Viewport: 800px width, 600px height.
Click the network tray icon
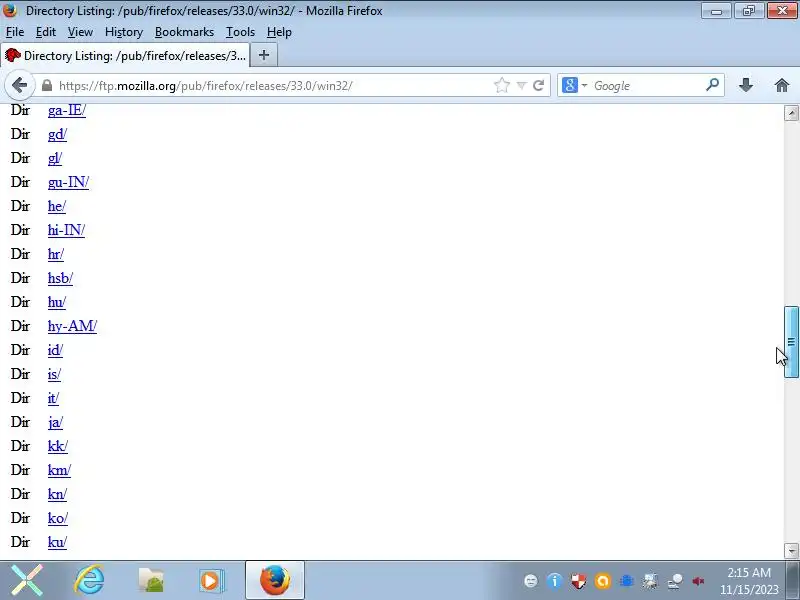[675, 581]
